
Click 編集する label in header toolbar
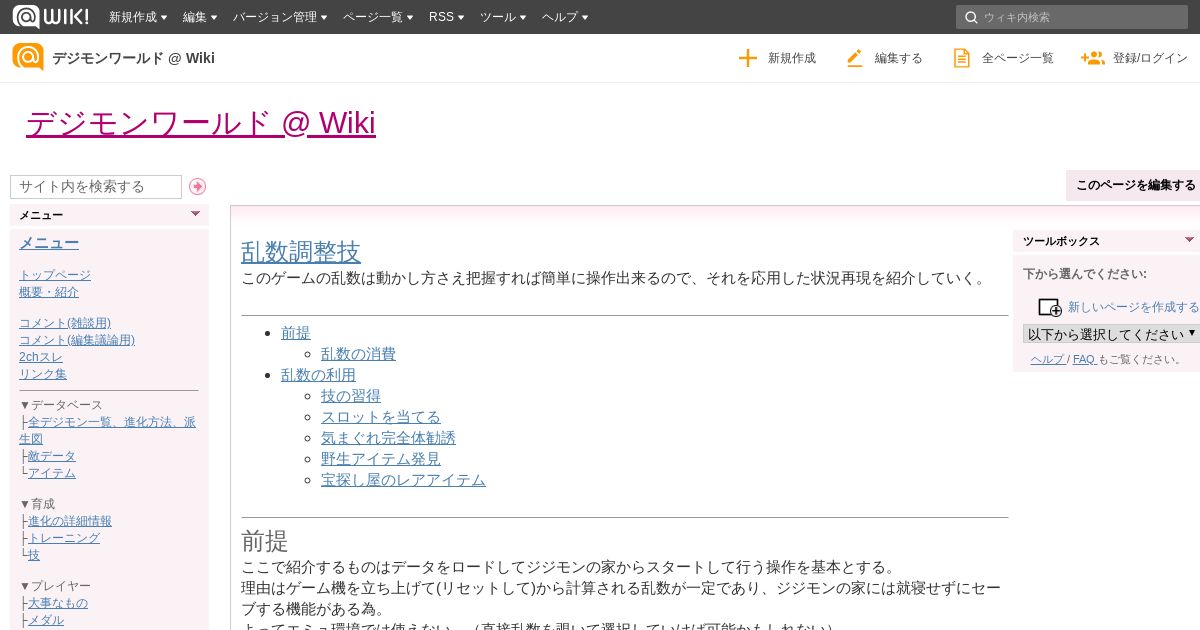(x=899, y=58)
